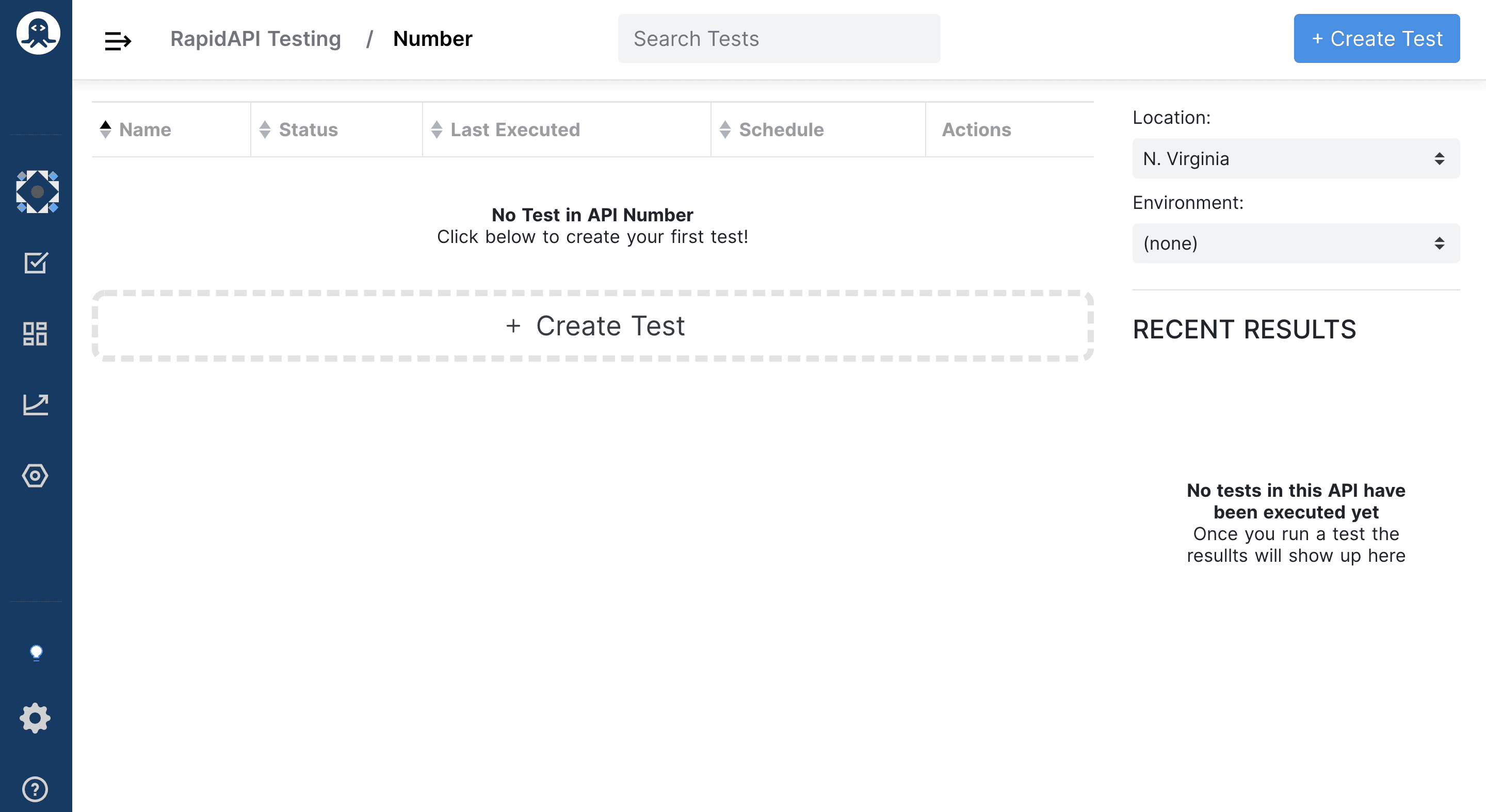Open the analytics chart sidebar icon

click(36, 404)
